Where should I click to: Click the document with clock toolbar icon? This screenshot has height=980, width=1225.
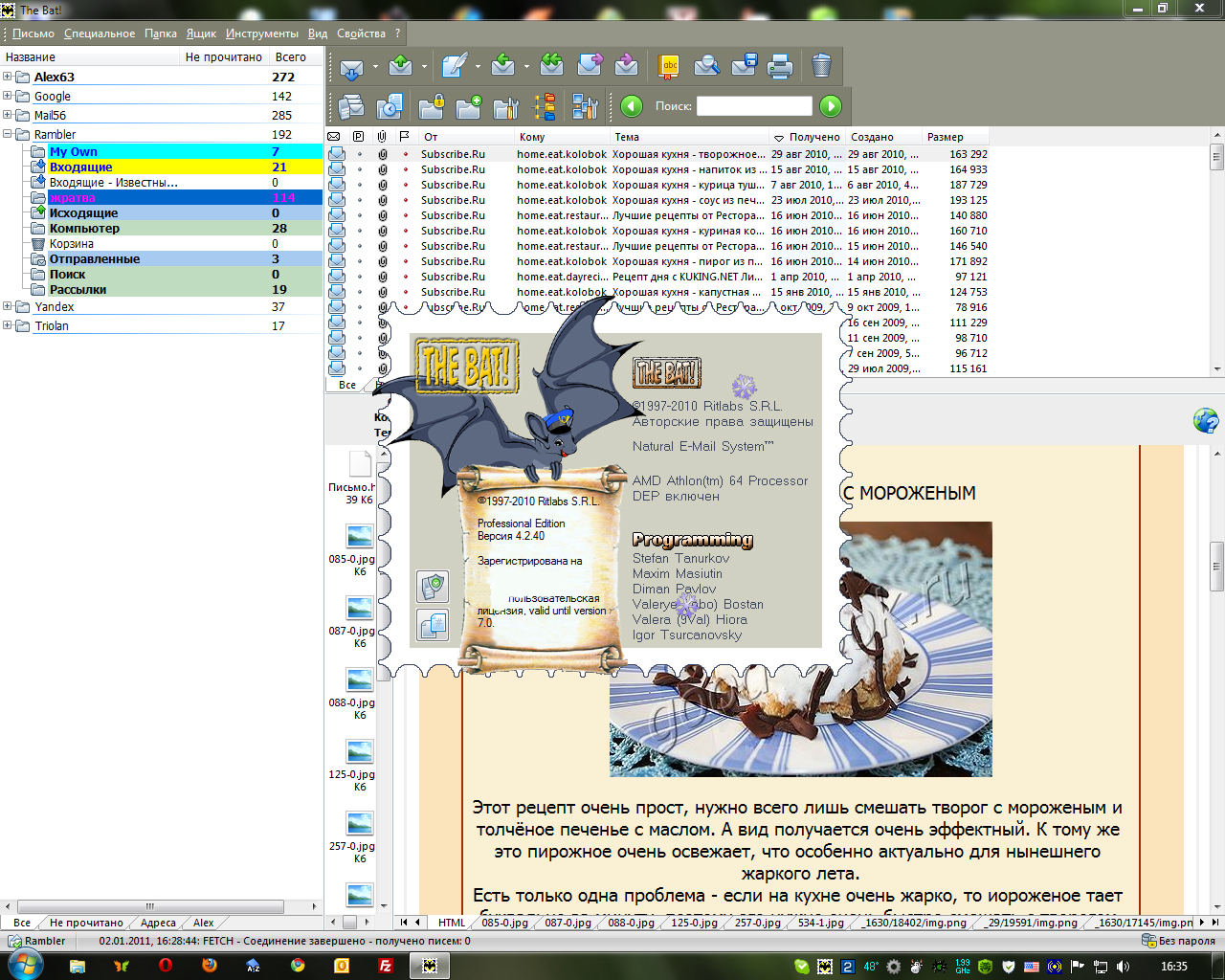(x=390, y=106)
